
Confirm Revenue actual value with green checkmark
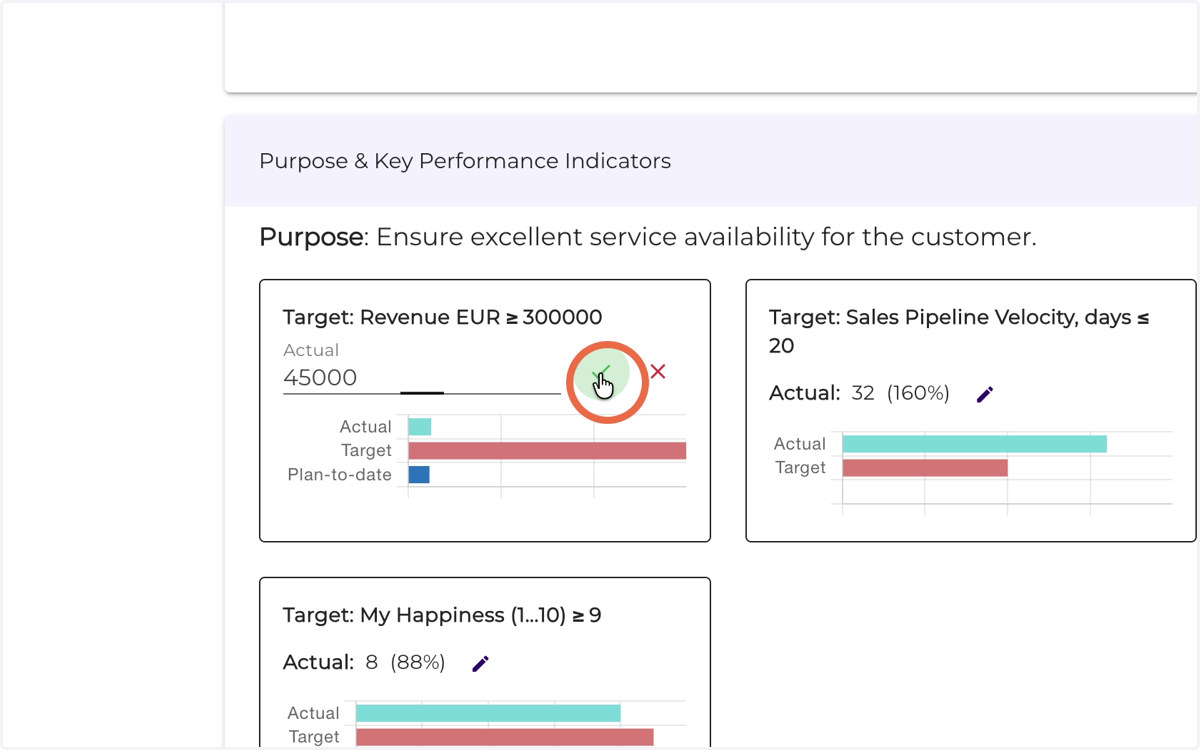tap(601, 373)
